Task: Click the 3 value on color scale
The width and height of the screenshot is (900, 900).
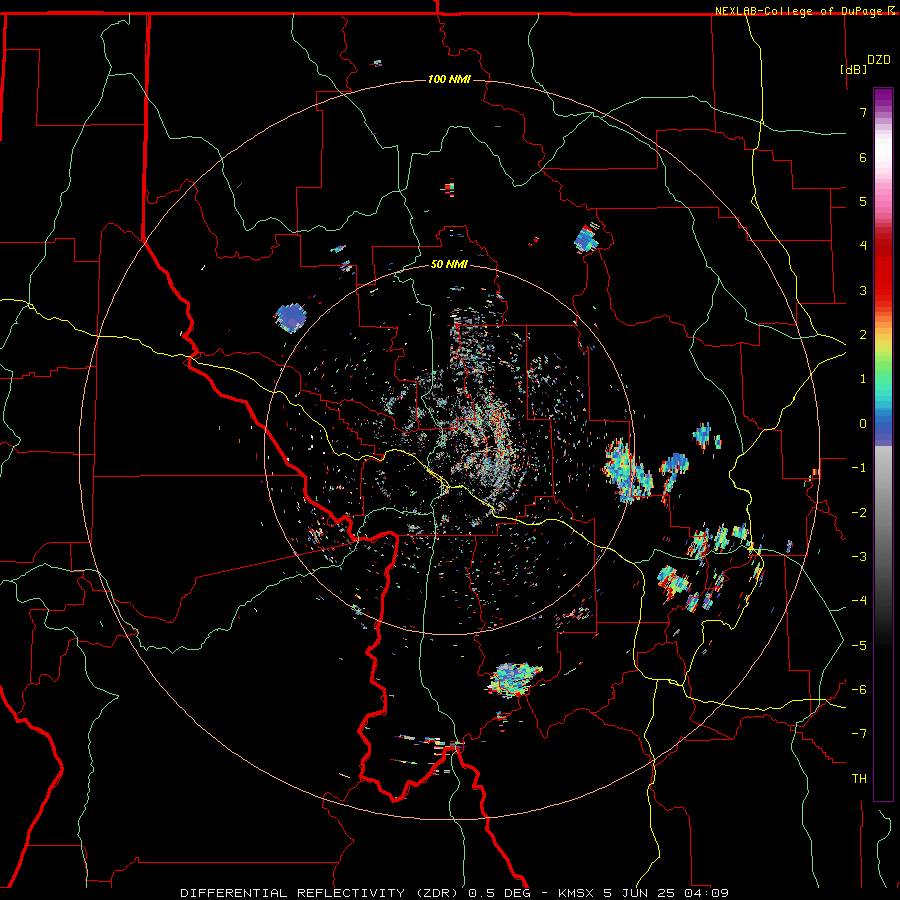Action: [863, 290]
